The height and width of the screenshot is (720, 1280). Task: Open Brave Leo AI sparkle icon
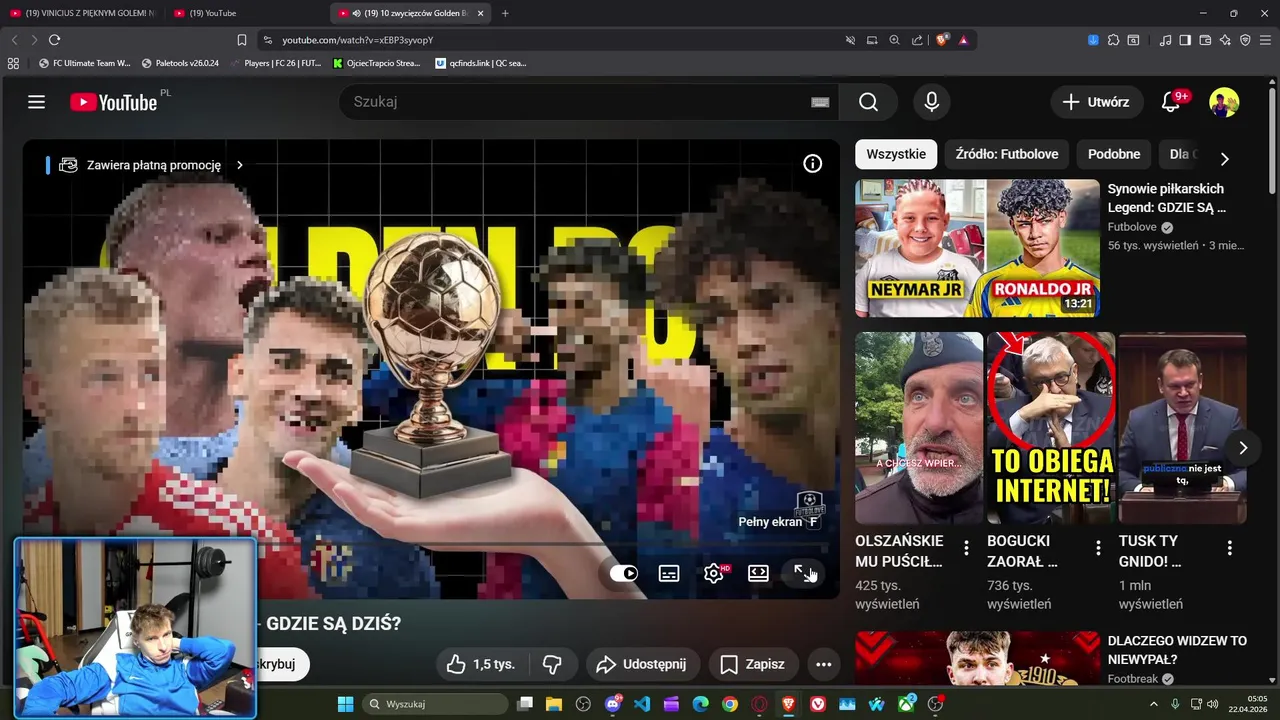(x=1225, y=40)
